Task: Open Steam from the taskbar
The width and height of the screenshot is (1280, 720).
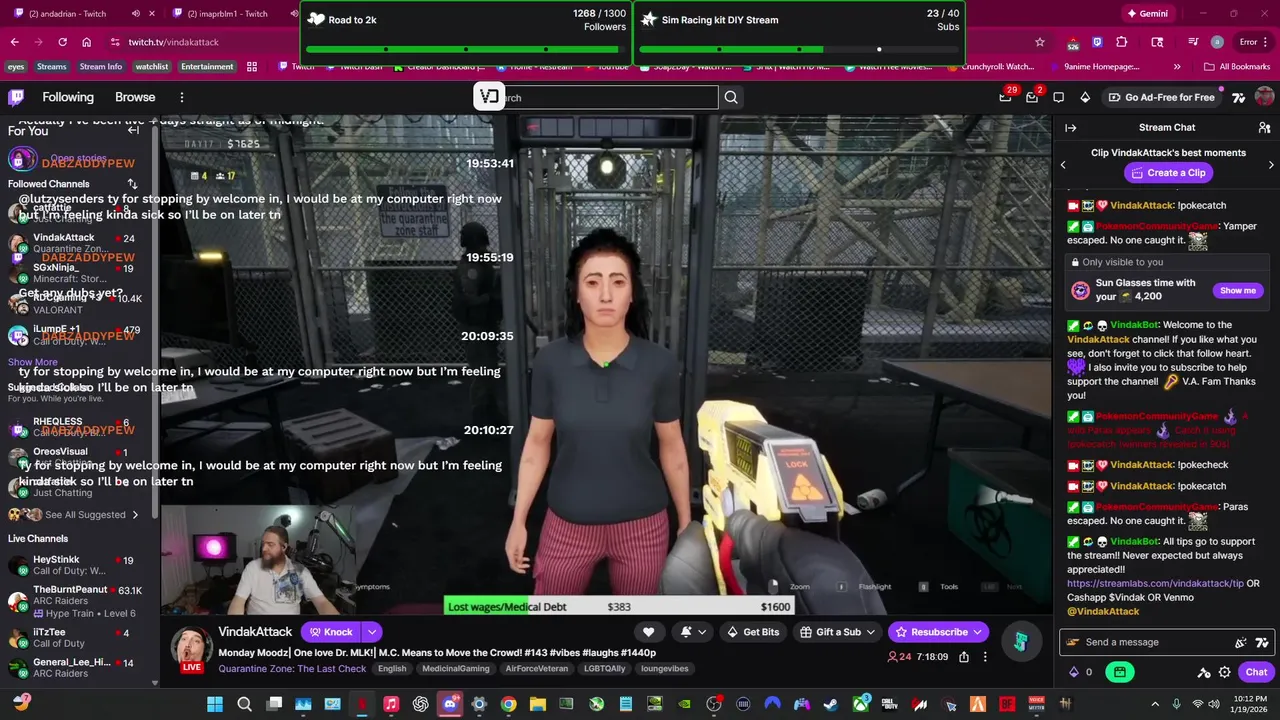Action: point(830,704)
